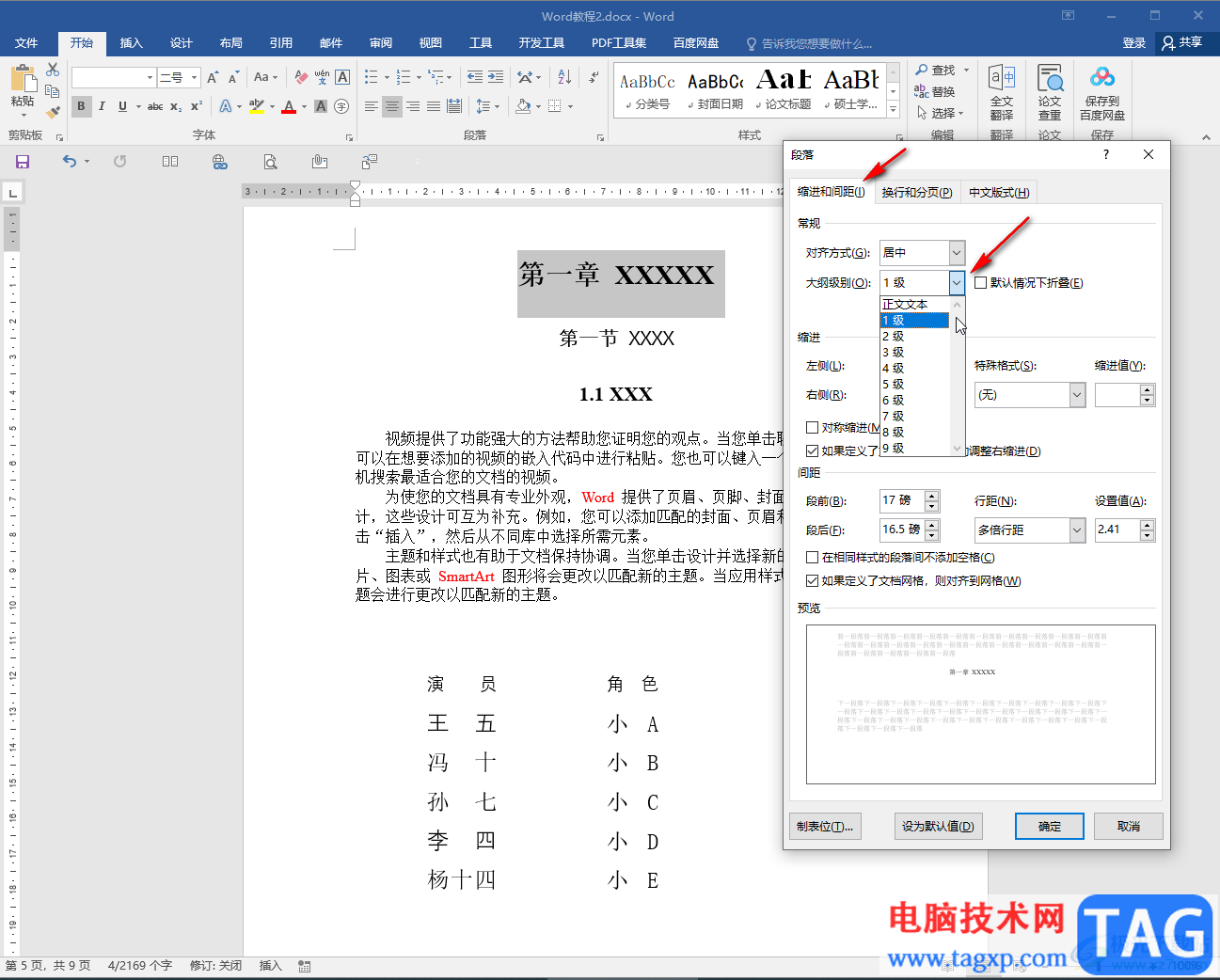Switch to 中文版式 tab
Viewport: 1220px width, 980px height.
pyautogui.click(x=999, y=192)
